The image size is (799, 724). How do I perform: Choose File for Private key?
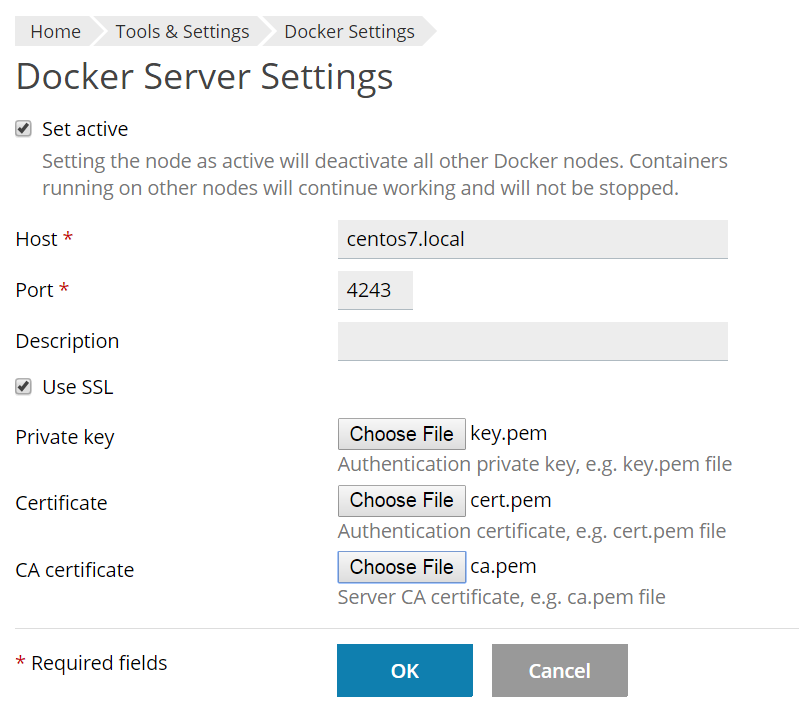[x=402, y=434]
